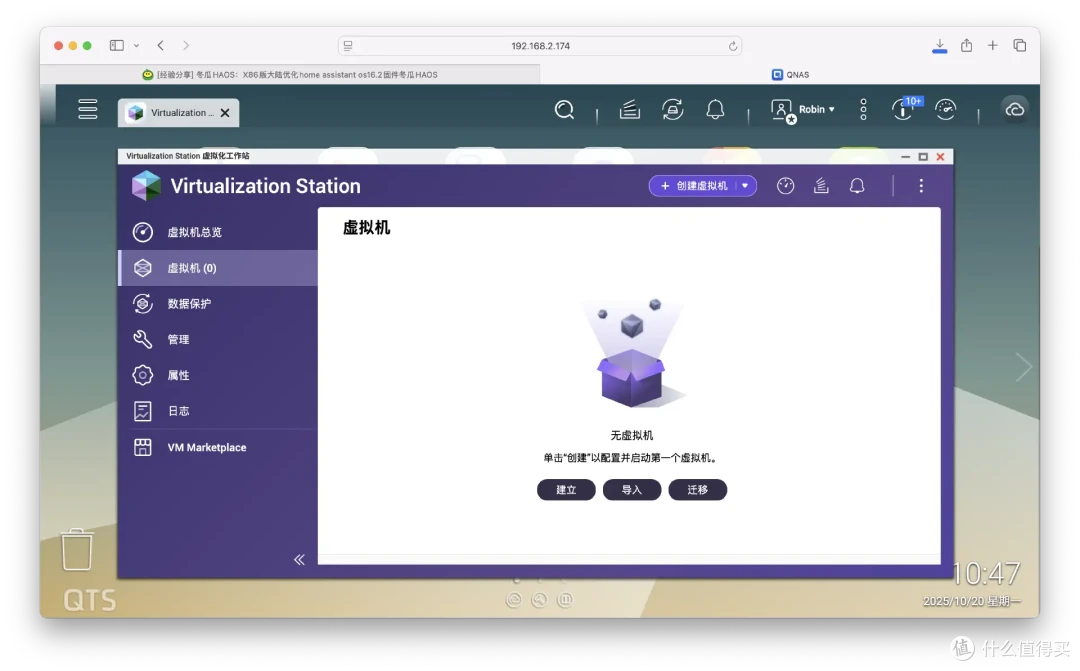The image size is (1080, 671).
Task: Open Virtualization Station more options menu
Action: point(921,186)
